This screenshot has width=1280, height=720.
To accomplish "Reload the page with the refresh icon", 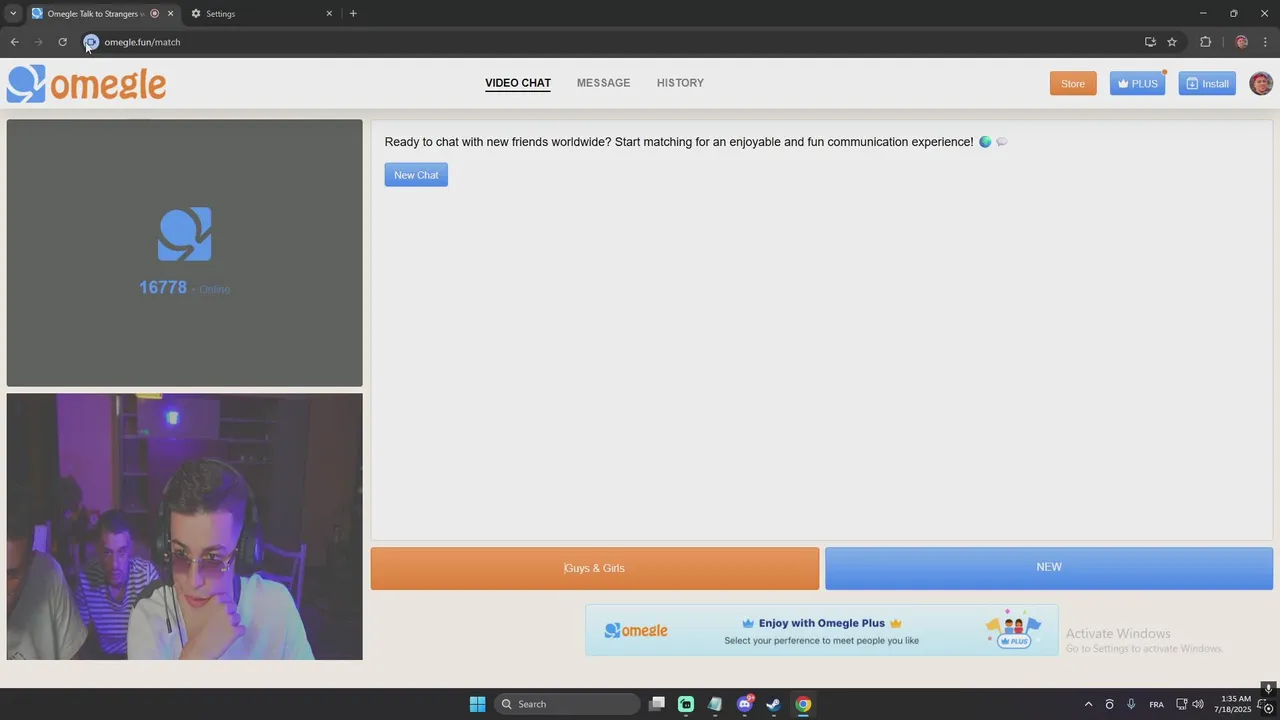I will click(62, 42).
